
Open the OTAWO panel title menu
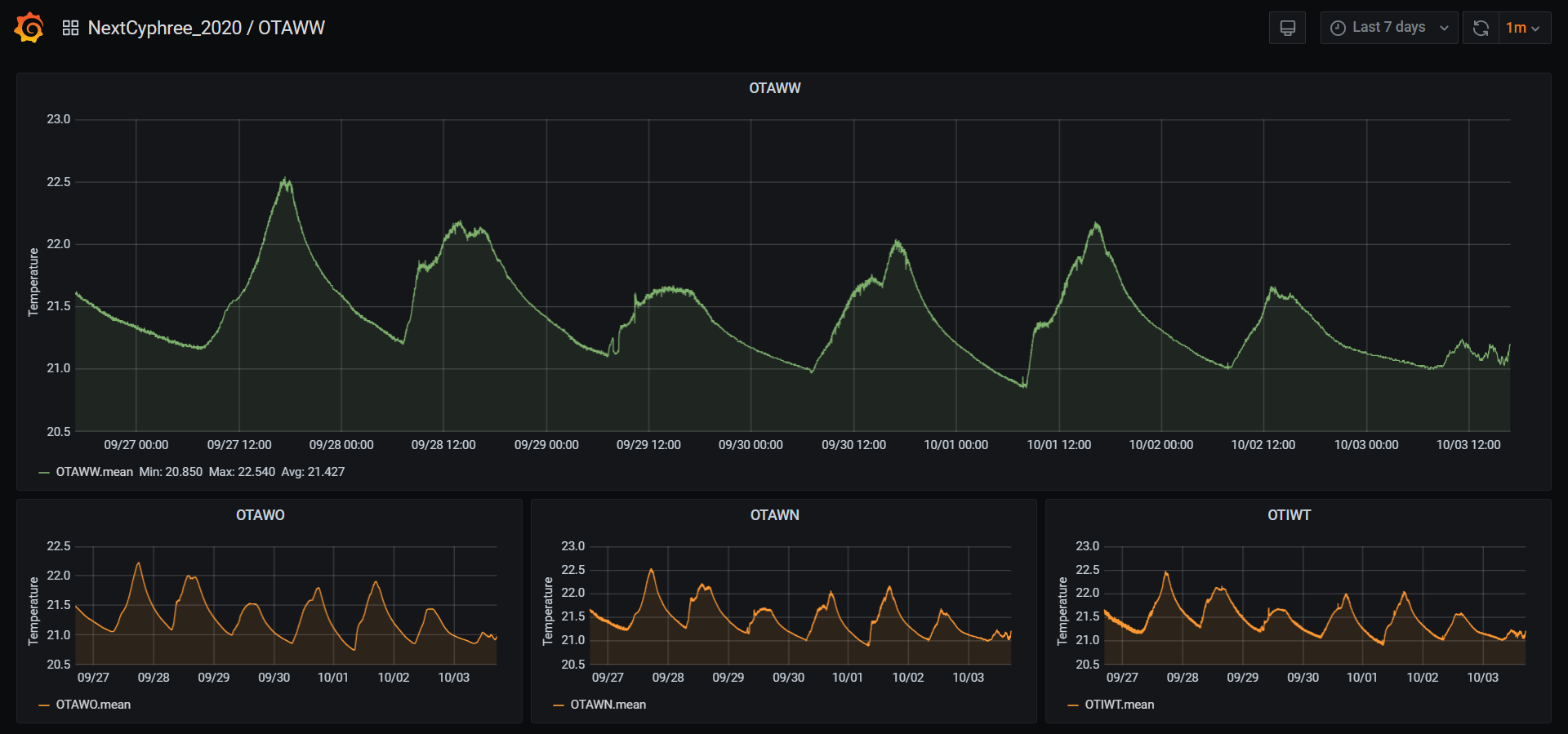[260, 515]
